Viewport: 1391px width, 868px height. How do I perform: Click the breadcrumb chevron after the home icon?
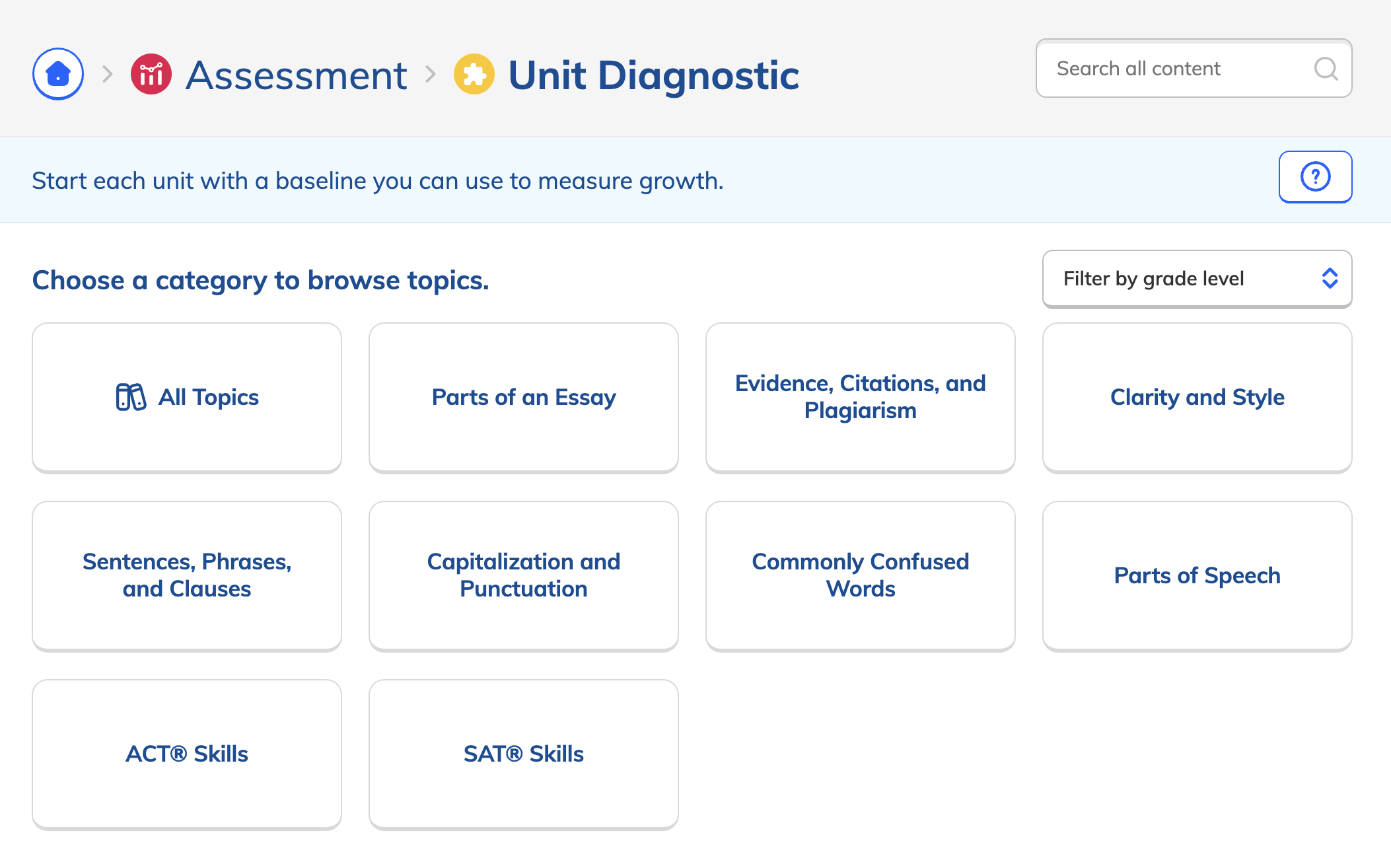tap(106, 74)
